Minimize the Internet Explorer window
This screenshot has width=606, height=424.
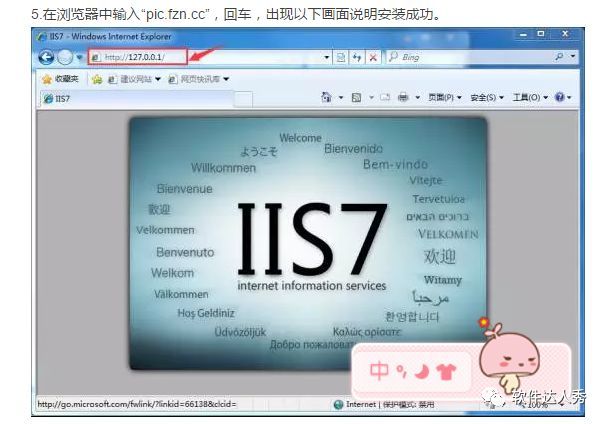pos(523,35)
